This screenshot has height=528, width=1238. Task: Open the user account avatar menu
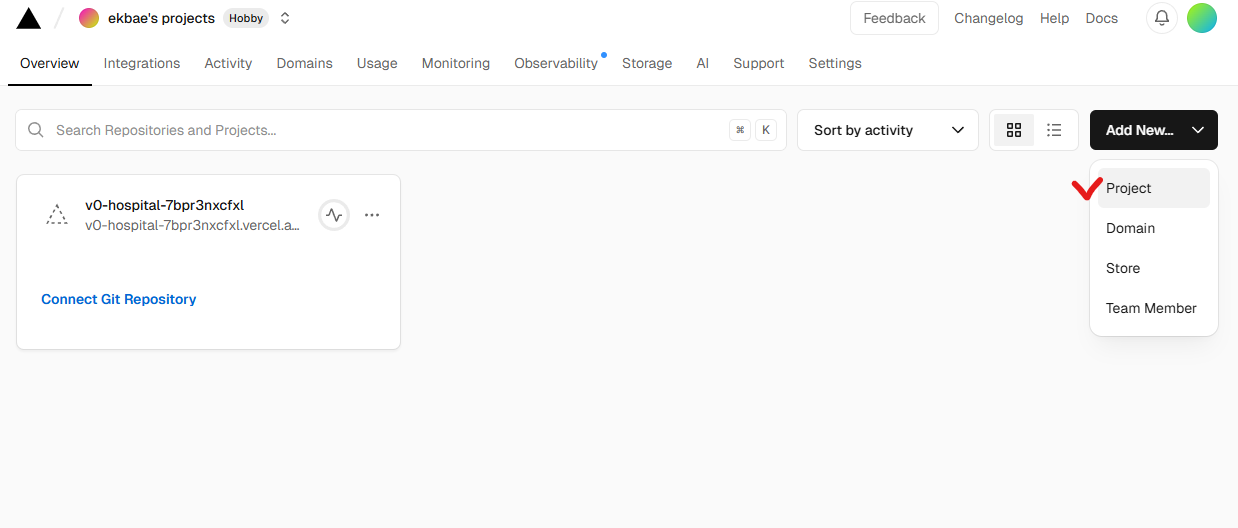click(x=1202, y=18)
